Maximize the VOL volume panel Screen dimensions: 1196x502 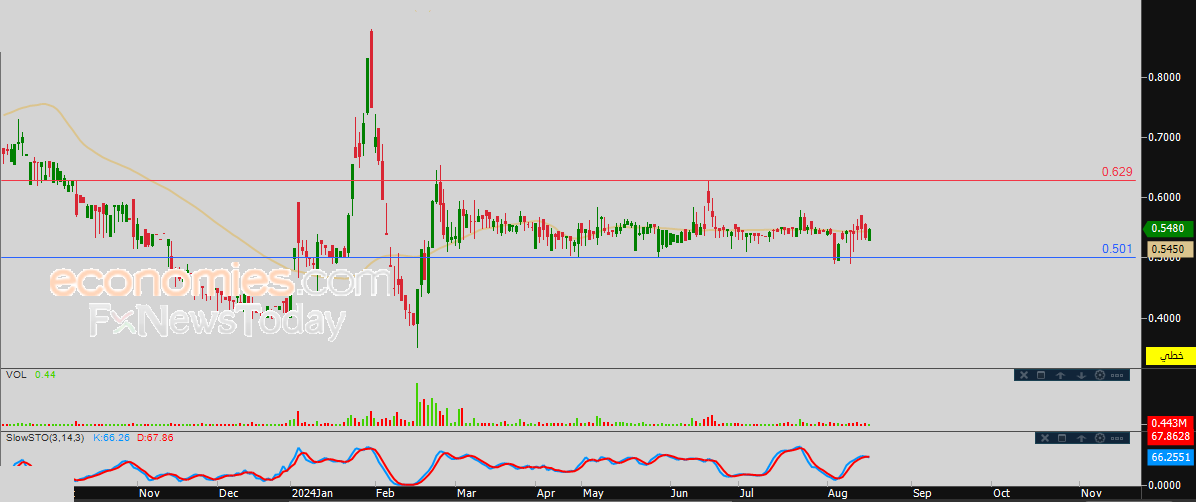click(1041, 375)
